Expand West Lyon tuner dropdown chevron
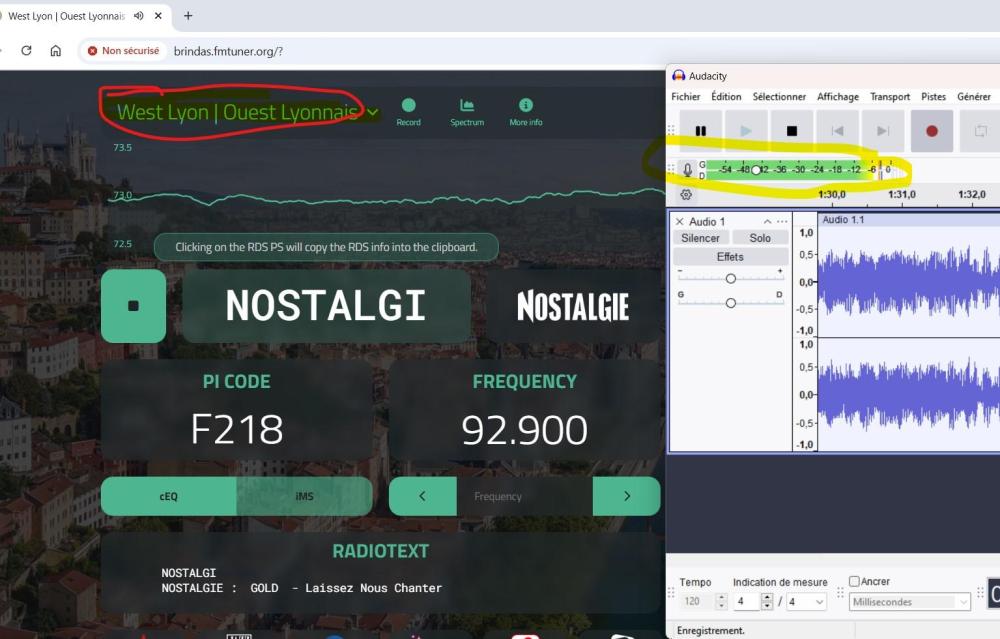 [373, 113]
